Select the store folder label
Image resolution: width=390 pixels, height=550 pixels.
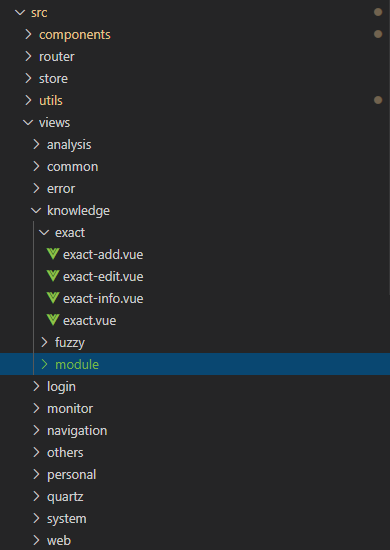53,78
